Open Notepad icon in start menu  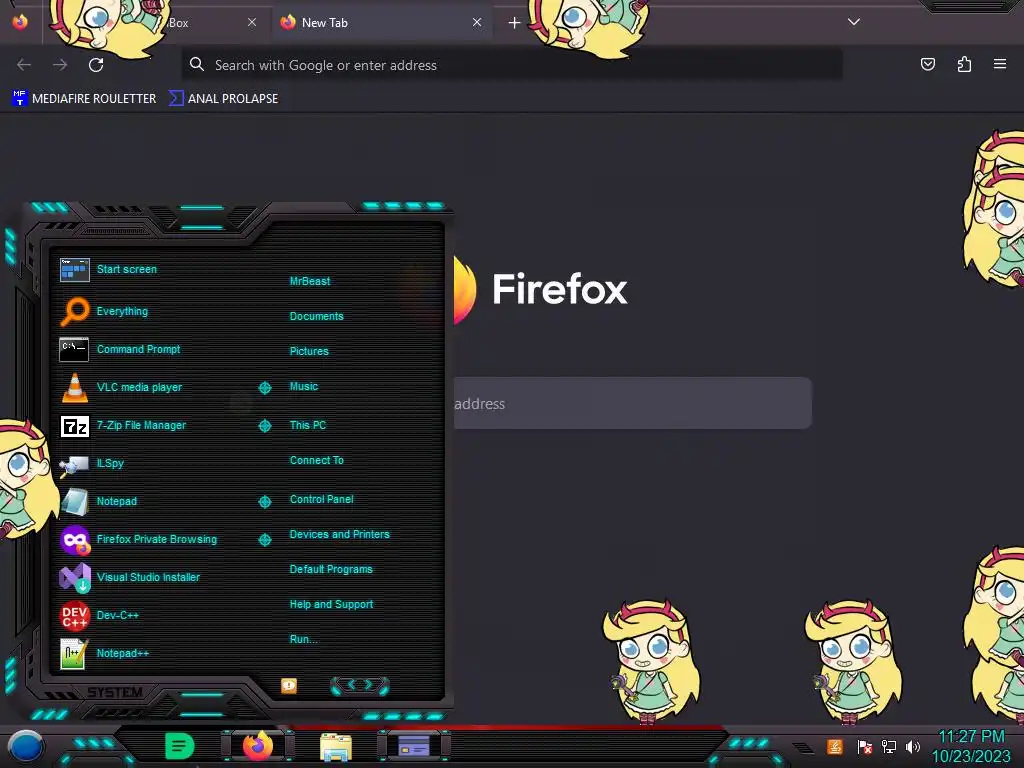[x=74, y=502]
